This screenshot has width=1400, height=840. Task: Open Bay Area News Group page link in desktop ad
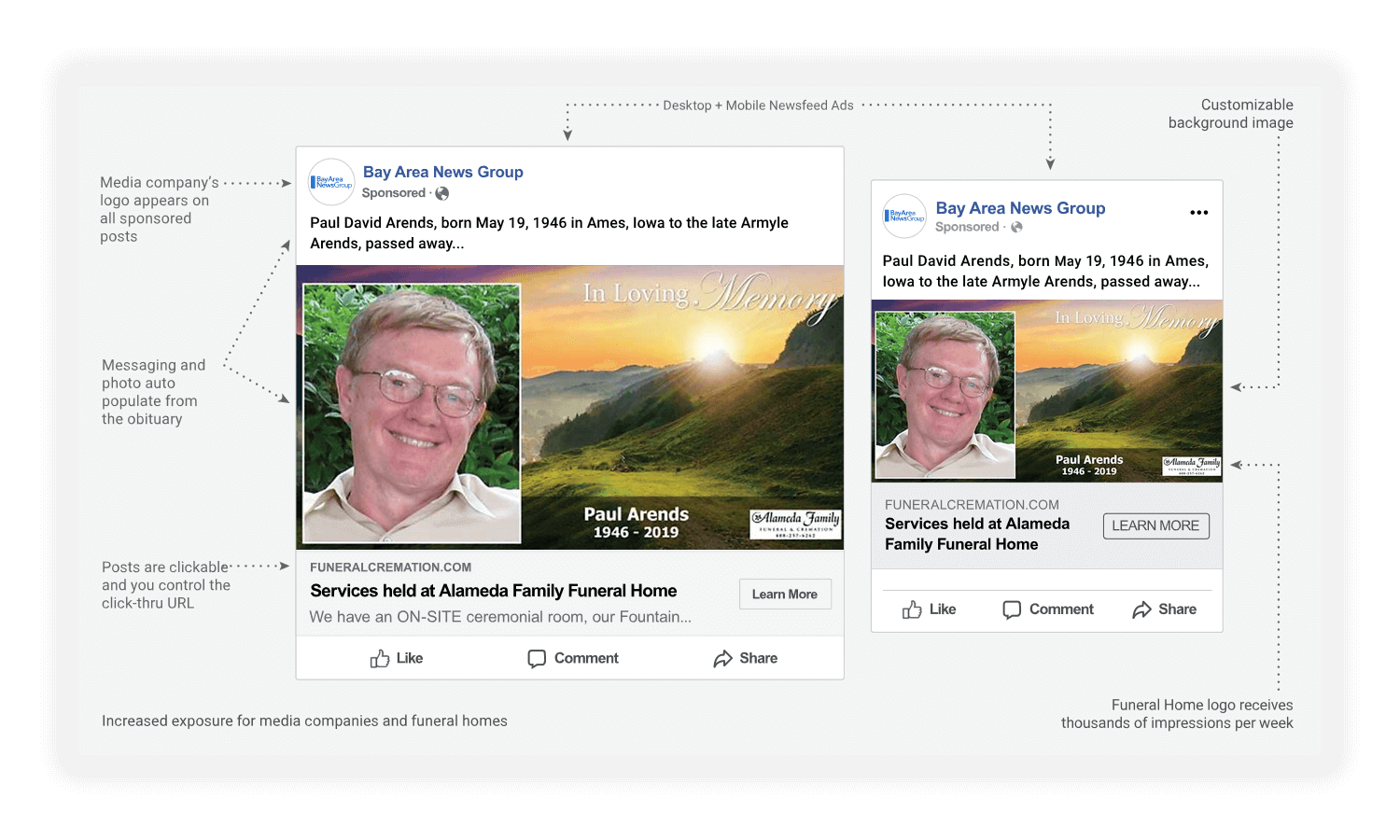[x=443, y=172]
